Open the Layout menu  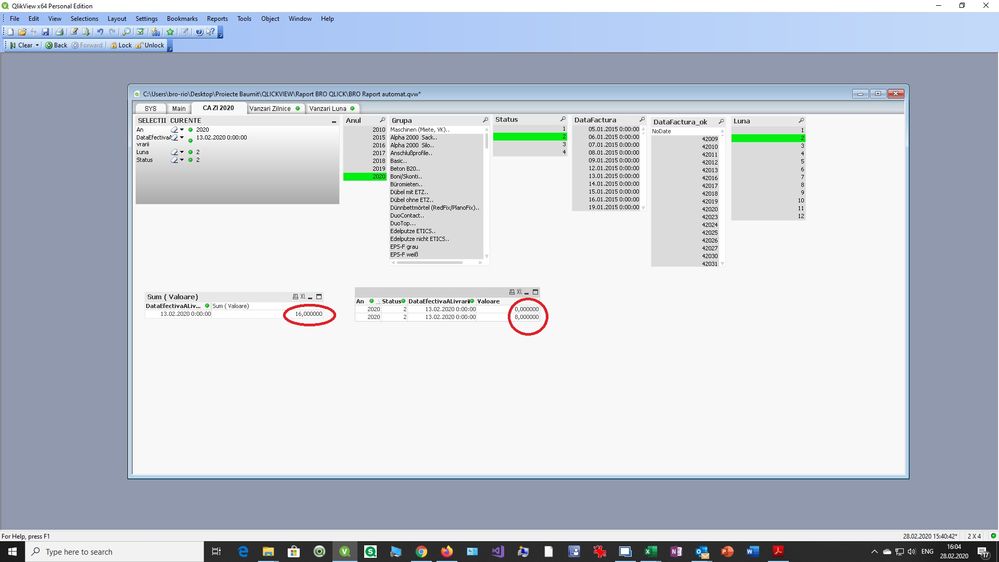117,18
